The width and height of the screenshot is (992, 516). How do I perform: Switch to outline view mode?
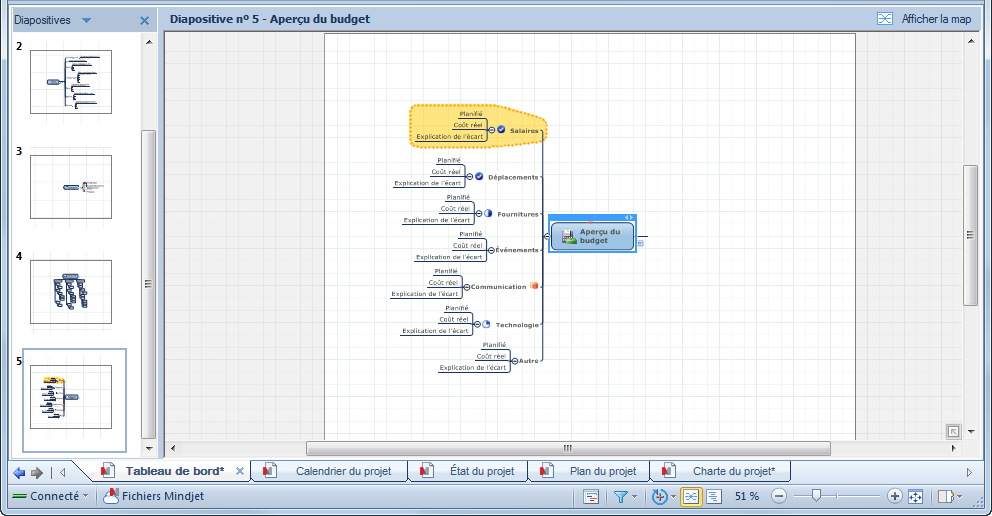(x=714, y=496)
